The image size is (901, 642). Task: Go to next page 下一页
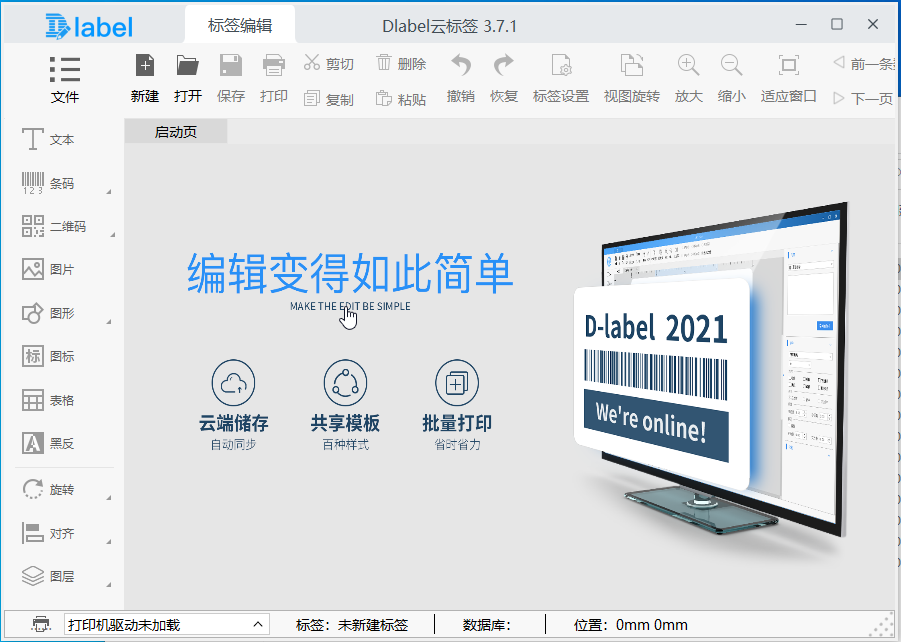(863, 99)
